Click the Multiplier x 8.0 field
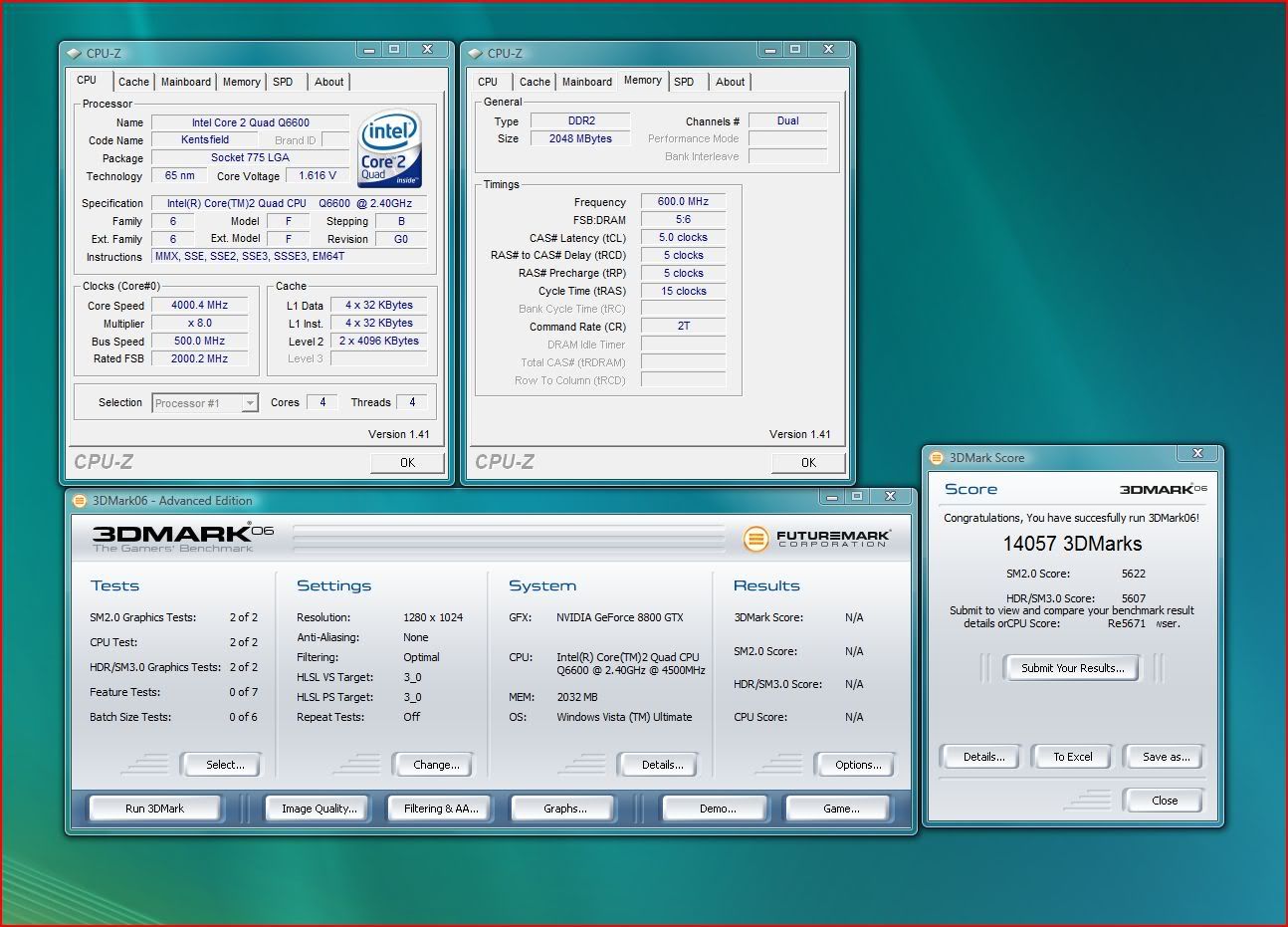 [x=199, y=323]
